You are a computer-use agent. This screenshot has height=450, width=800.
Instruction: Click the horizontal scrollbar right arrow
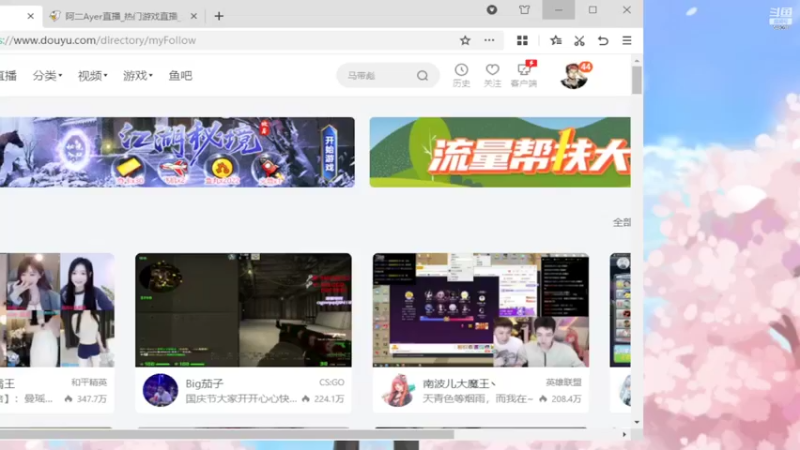tap(624, 434)
